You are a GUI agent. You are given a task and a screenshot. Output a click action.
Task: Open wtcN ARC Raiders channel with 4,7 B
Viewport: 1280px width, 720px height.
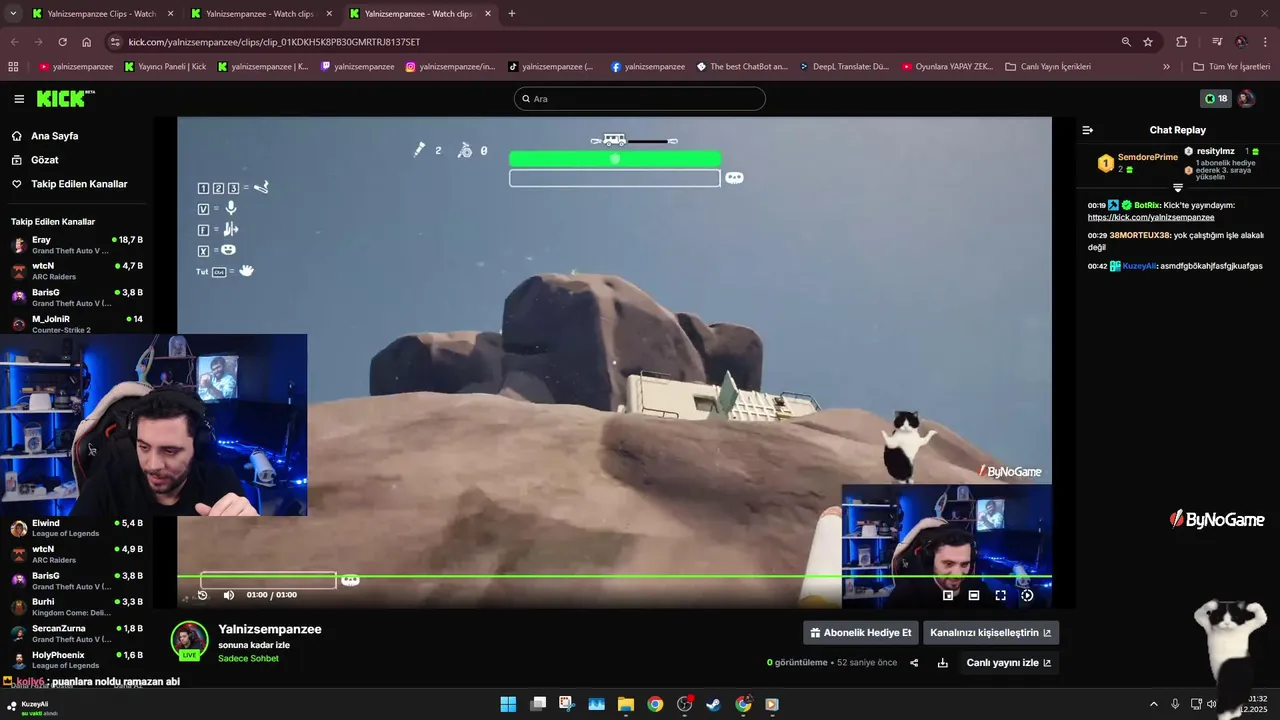(x=76, y=271)
